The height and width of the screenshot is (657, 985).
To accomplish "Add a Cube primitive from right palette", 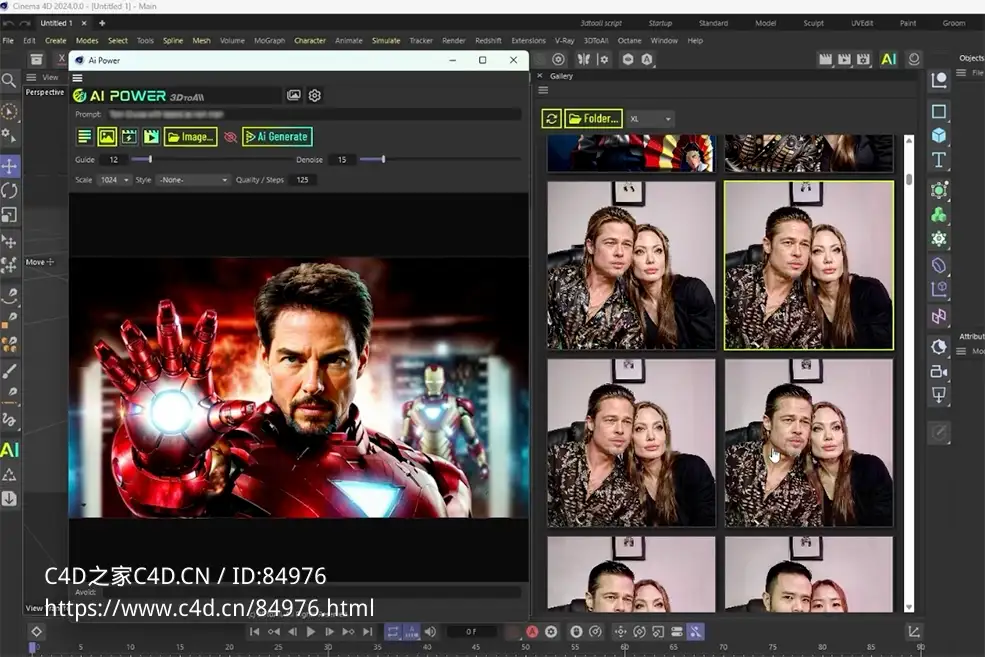I will pyautogui.click(x=939, y=136).
